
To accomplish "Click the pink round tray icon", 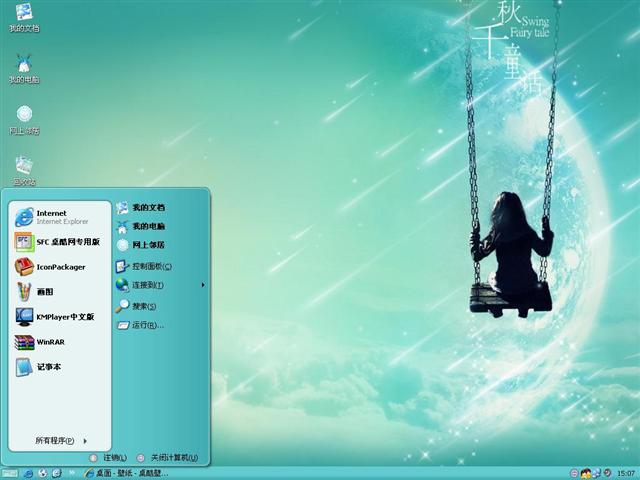I will (574, 473).
